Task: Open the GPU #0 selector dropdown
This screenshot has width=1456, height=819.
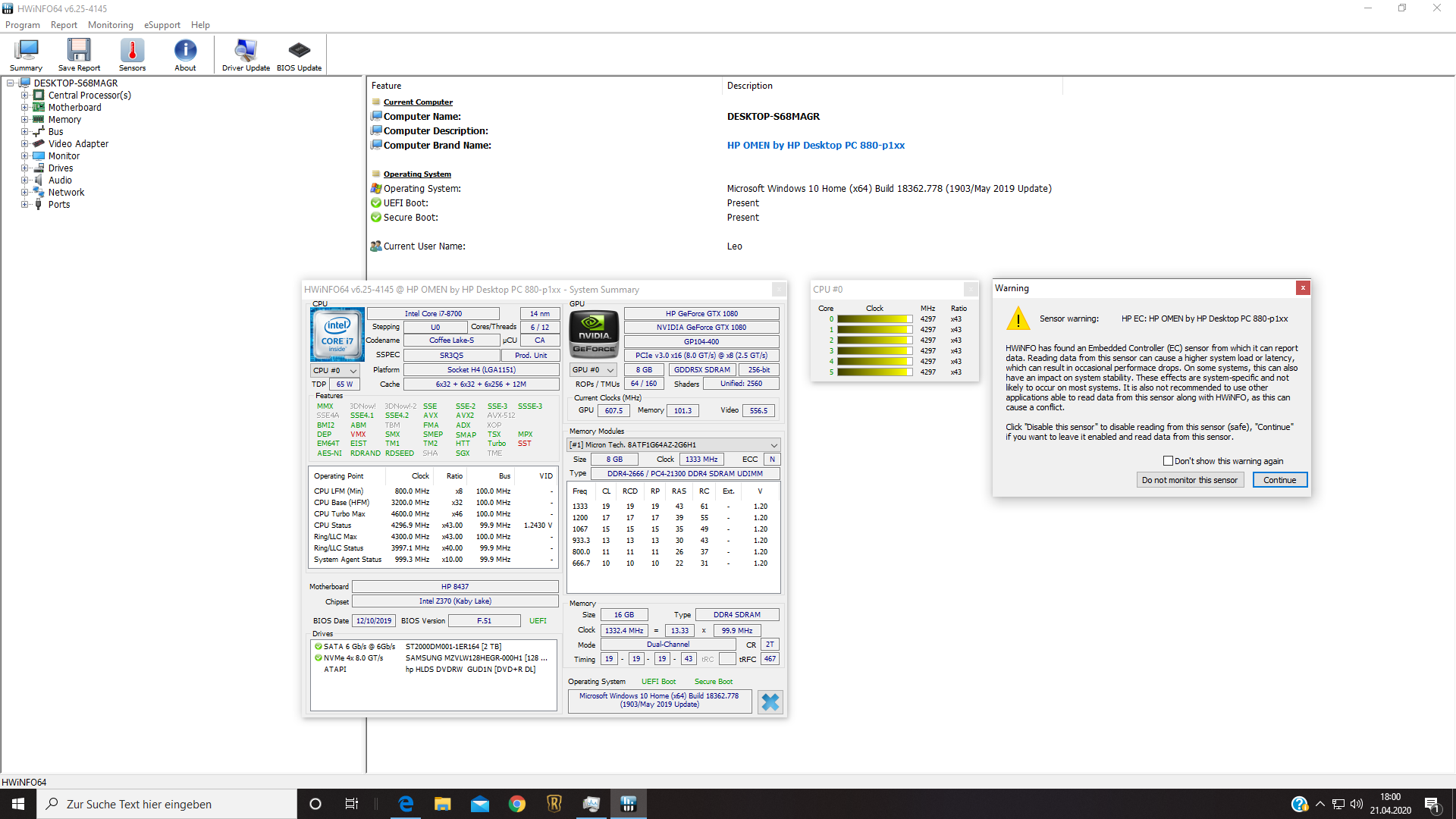Action: (592, 370)
